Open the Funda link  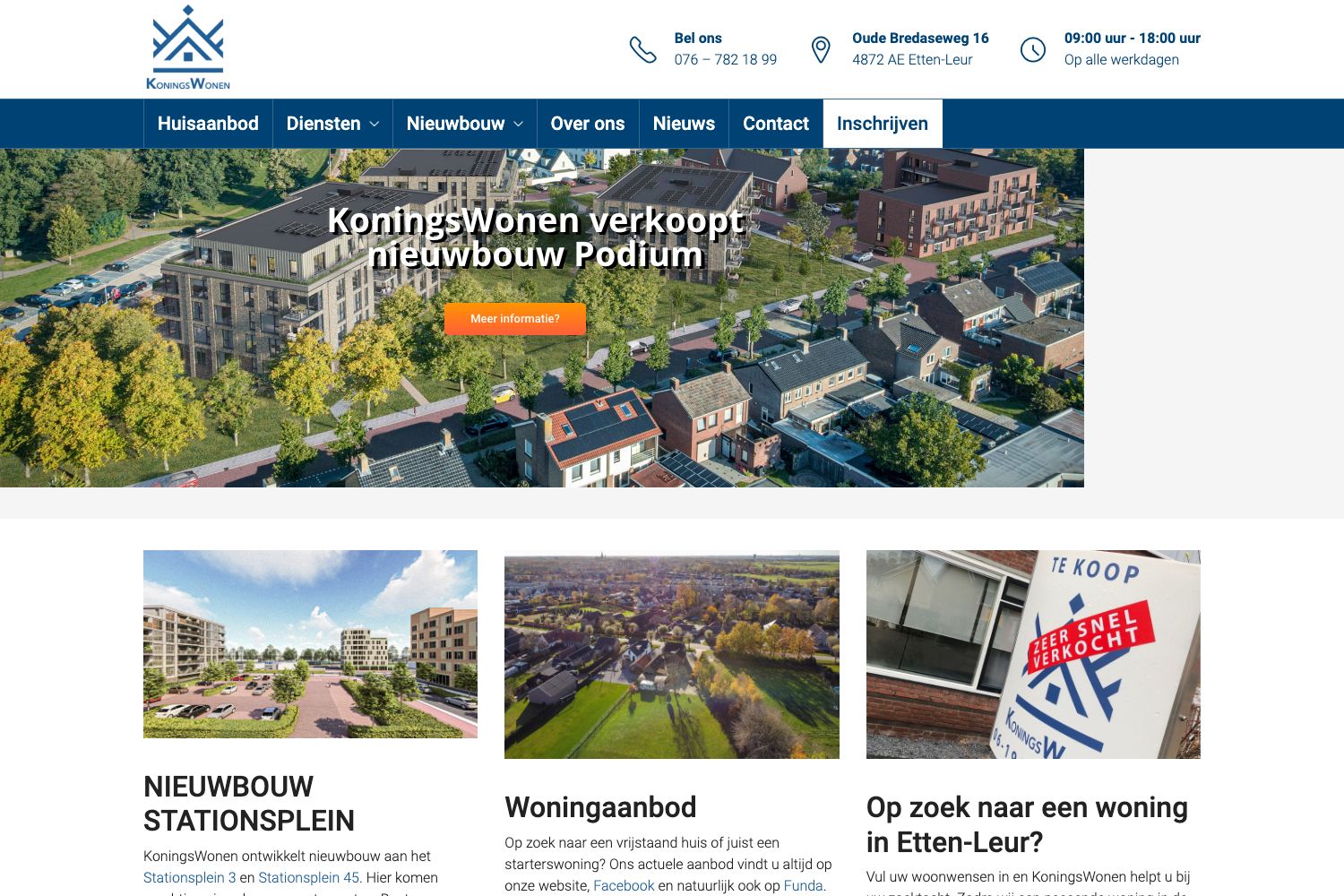tap(803, 885)
